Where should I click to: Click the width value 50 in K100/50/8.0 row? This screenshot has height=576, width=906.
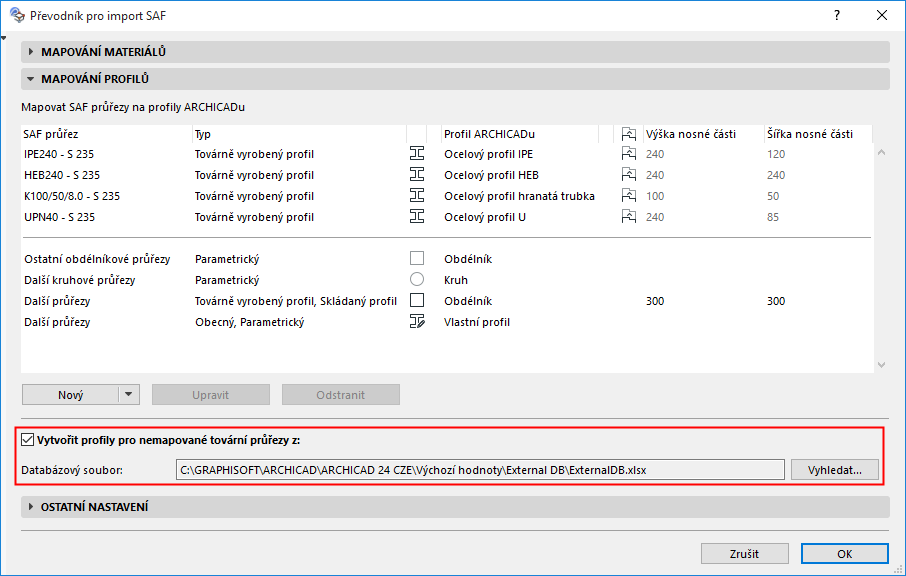point(773,196)
